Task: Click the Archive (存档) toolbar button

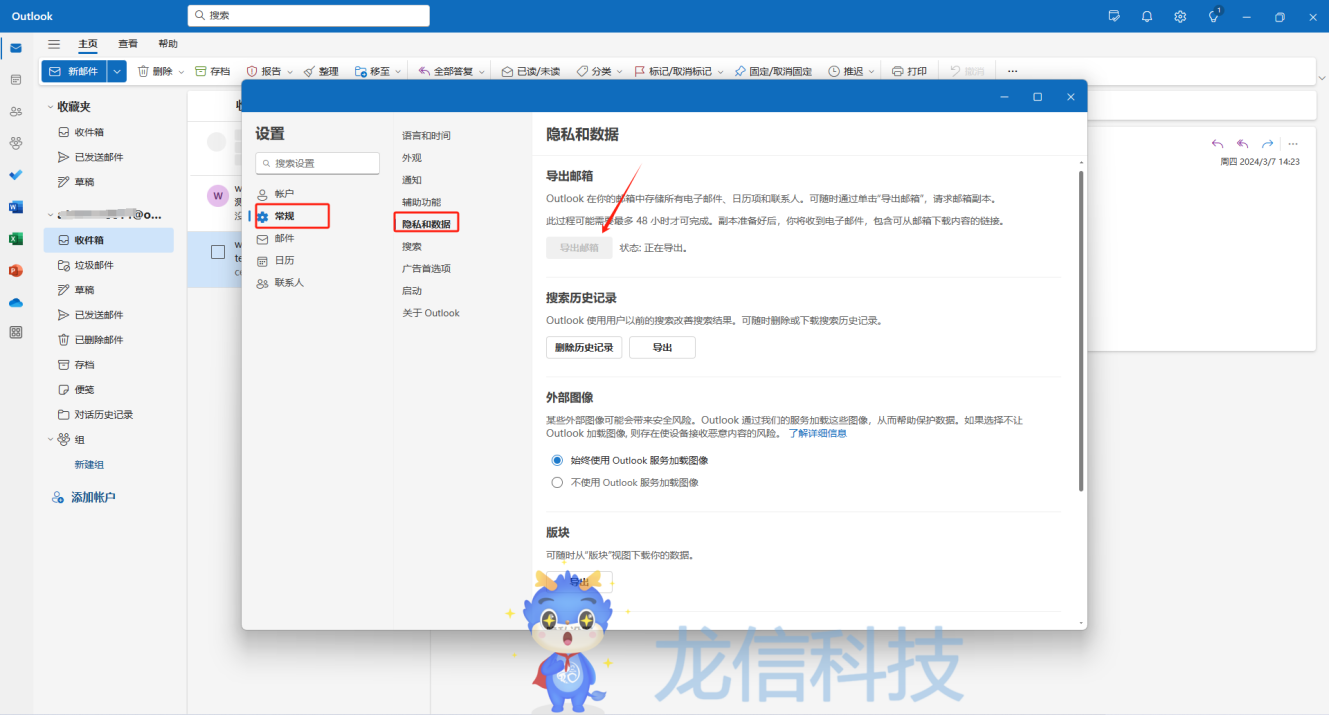Action: (x=212, y=71)
